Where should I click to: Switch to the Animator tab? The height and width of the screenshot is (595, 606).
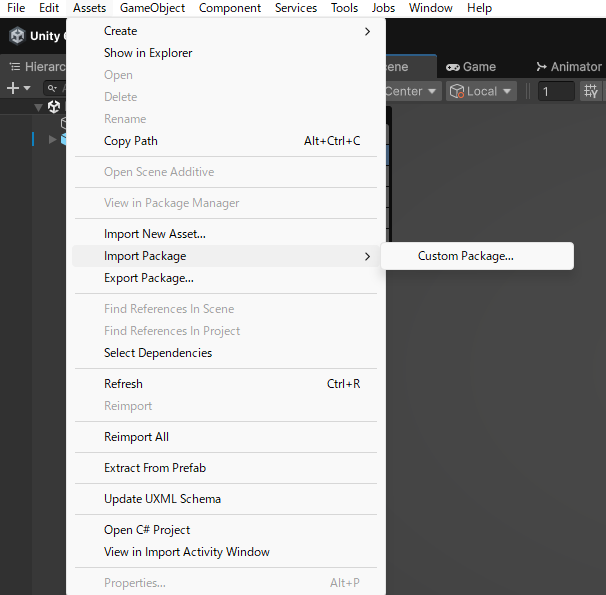[568, 67]
